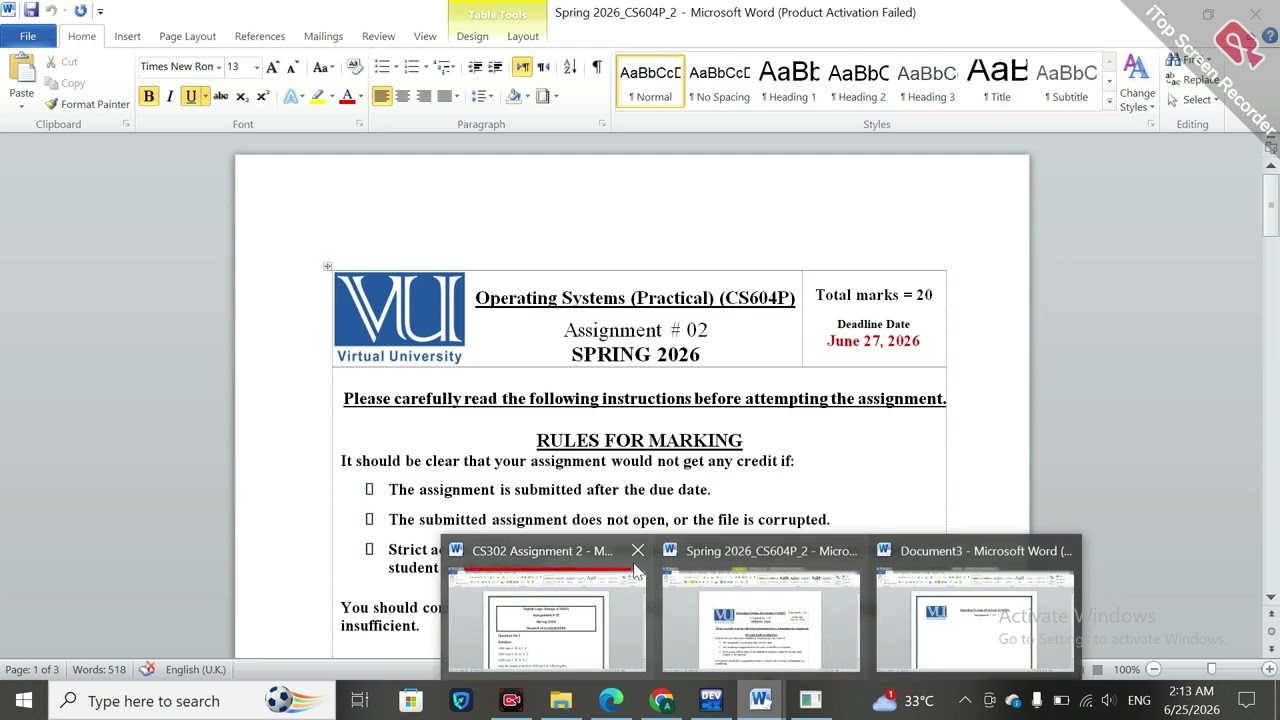Apply the Heading 1 style
This screenshot has height=720, width=1280.
coord(789,82)
